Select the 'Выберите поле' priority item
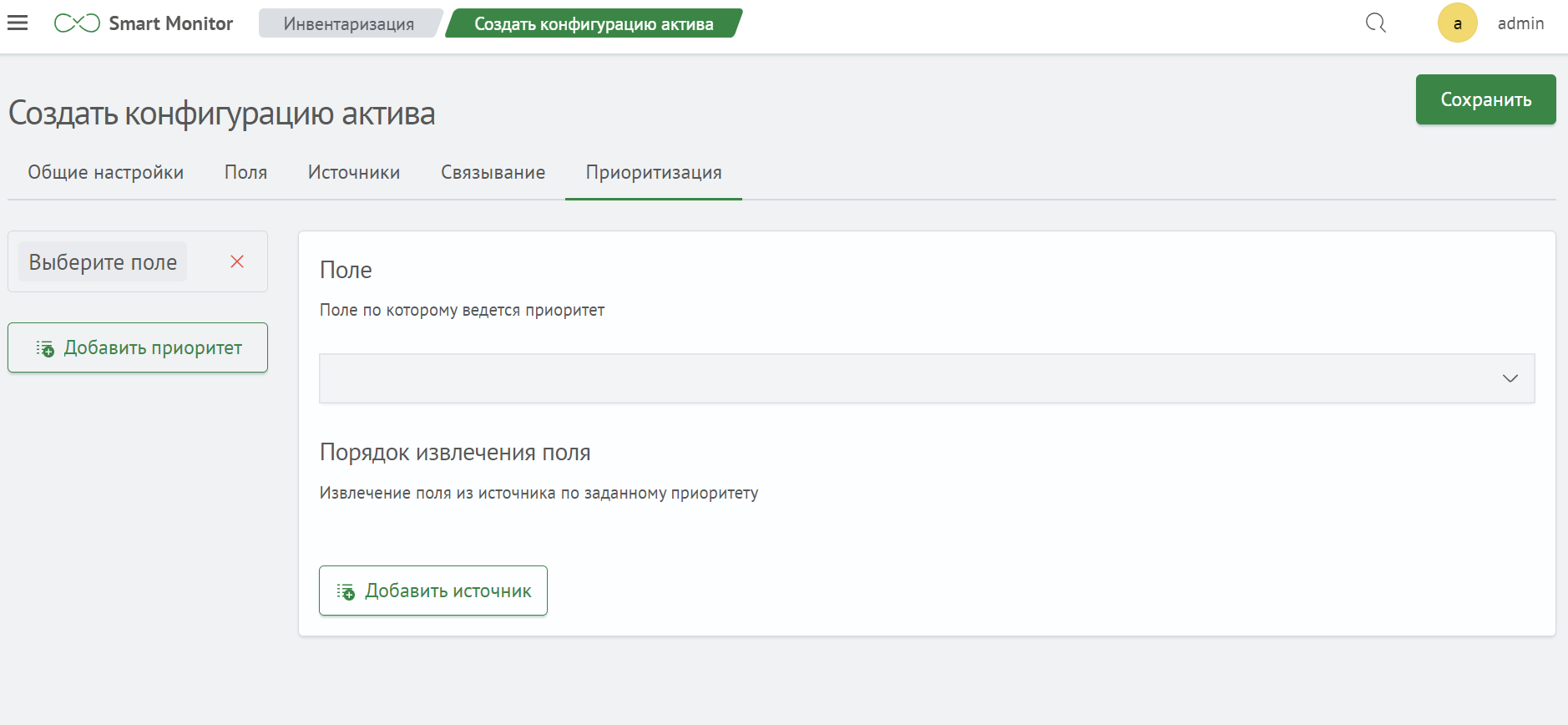This screenshot has width=1568, height=725. [x=103, y=262]
